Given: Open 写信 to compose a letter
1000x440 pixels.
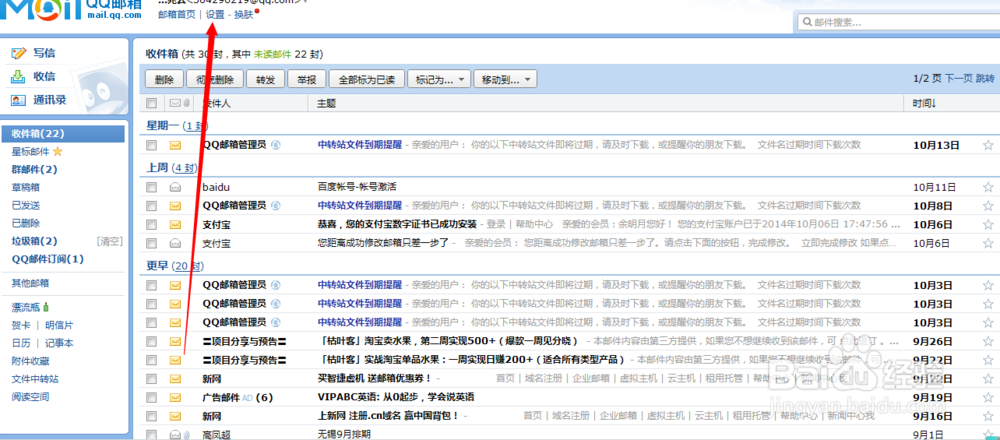Looking at the screenshot, I should click(x=43, y=53).
